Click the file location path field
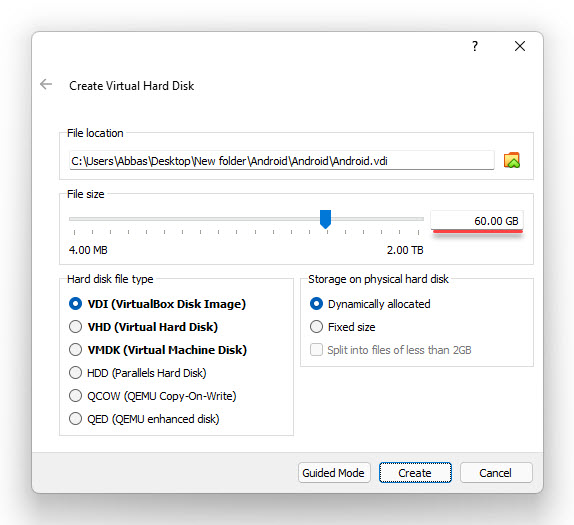 282,161
